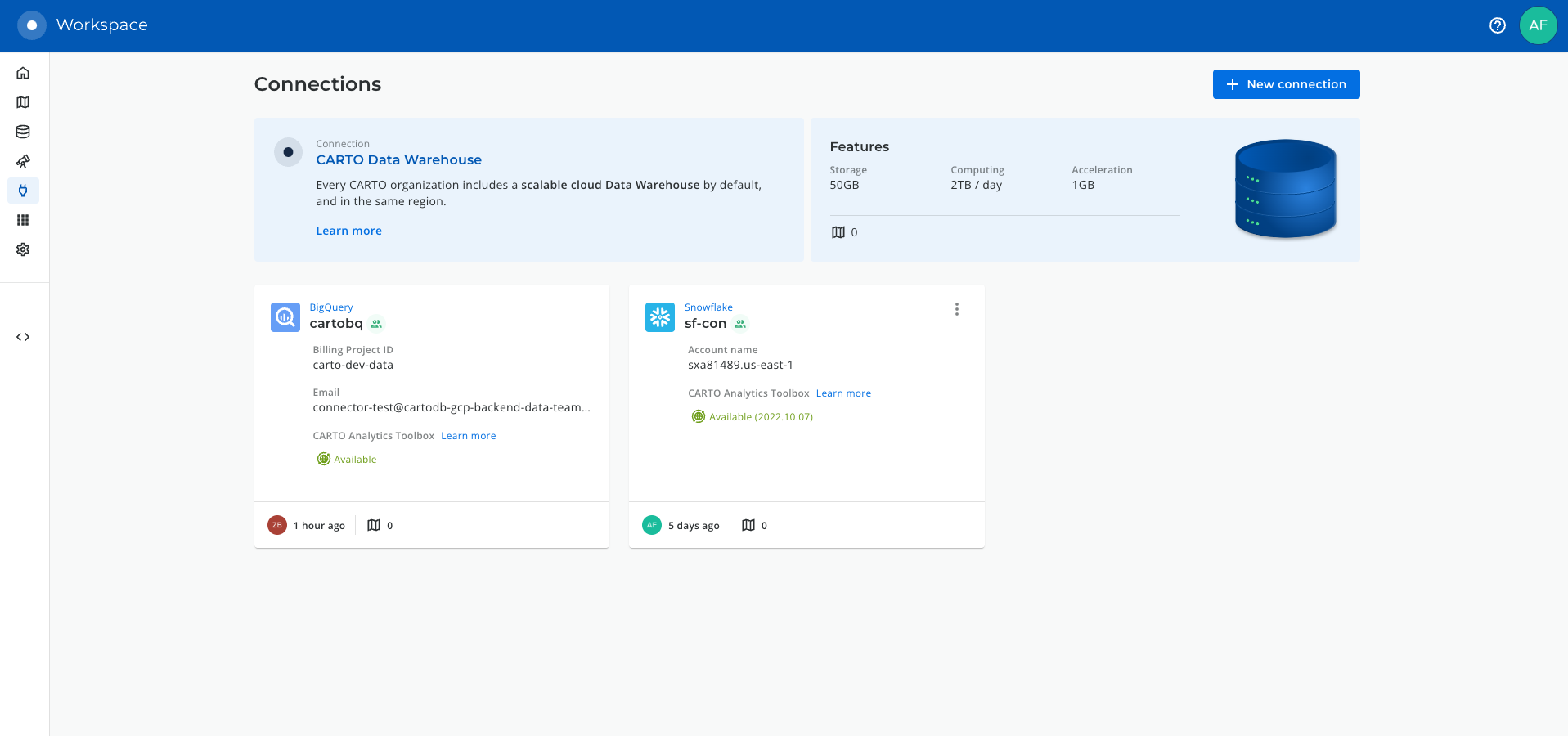
Task: Click the Snowflake logo on sf-con card
Action: click(660, 317)
